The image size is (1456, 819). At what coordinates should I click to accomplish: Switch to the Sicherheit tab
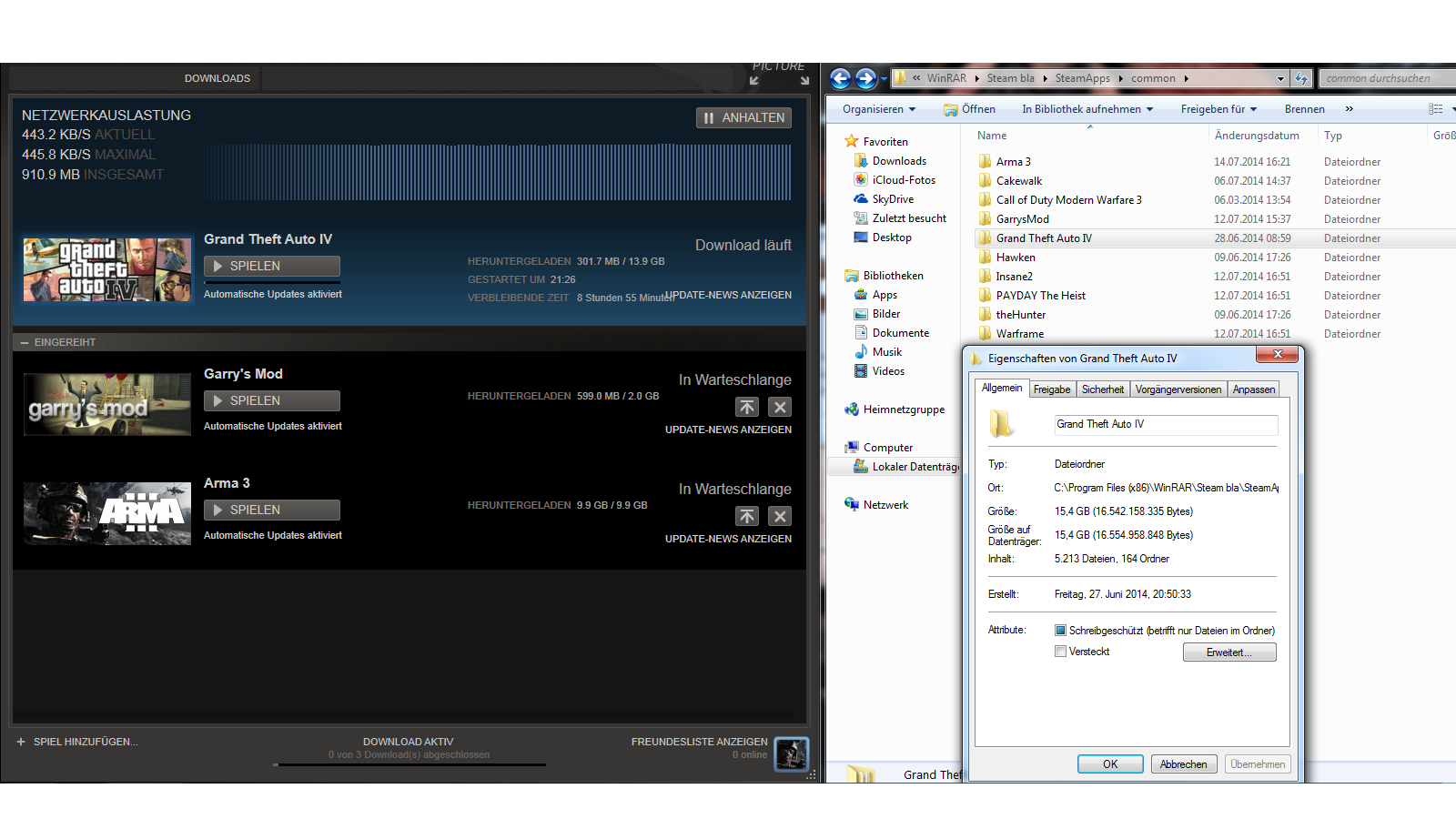point(1103,389)
